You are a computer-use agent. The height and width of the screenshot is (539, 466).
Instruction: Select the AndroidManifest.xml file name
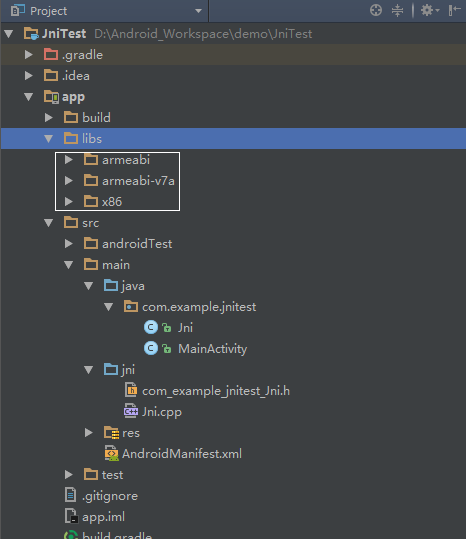pyautogui.click(x=182, y=454)
